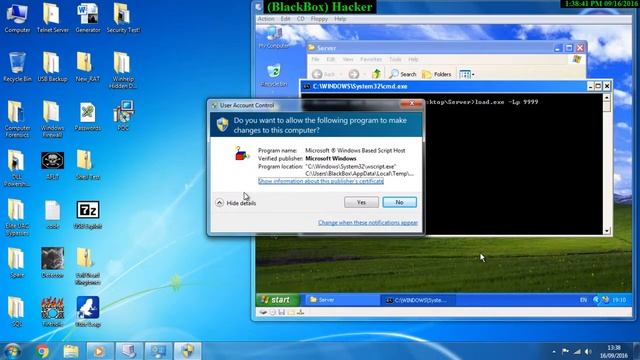The image size is (640, 360).
Task: Collapse Hide details in UAC dialog
Action: (x=236, y=203)
